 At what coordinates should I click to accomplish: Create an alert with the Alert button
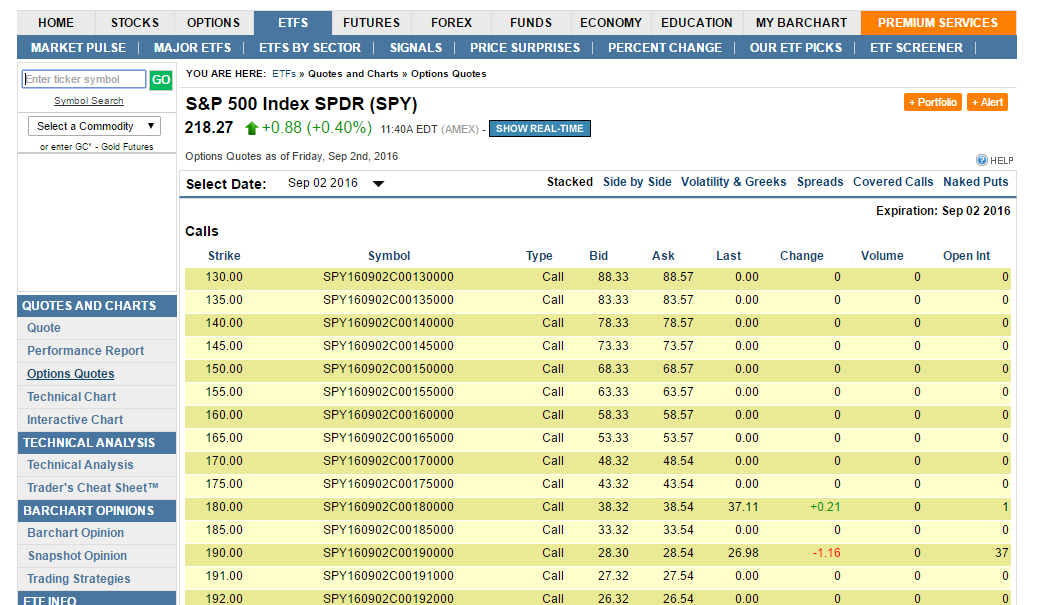(987, 102)
